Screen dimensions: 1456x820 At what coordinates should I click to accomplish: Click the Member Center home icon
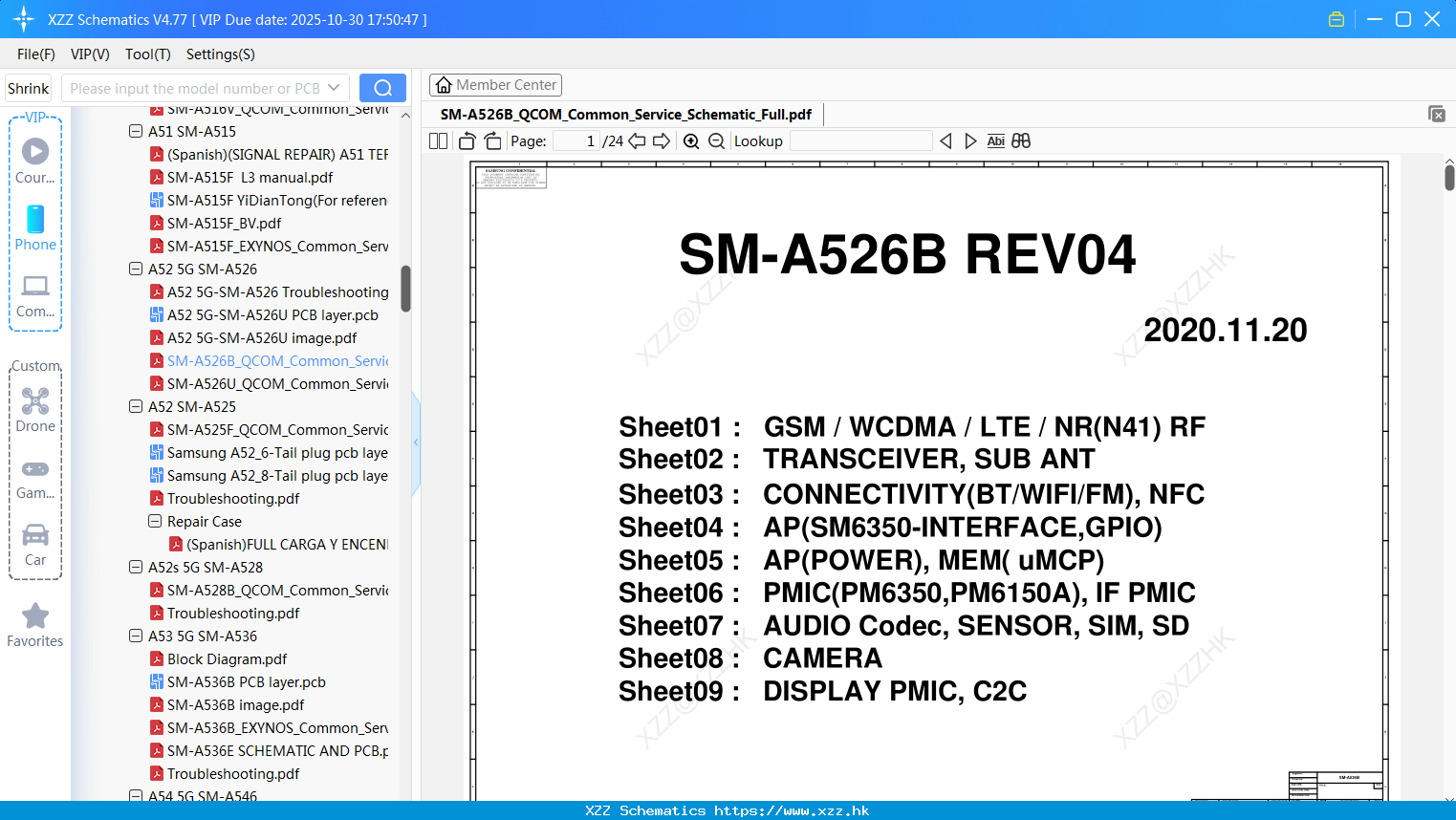click(x=444, y=85)
